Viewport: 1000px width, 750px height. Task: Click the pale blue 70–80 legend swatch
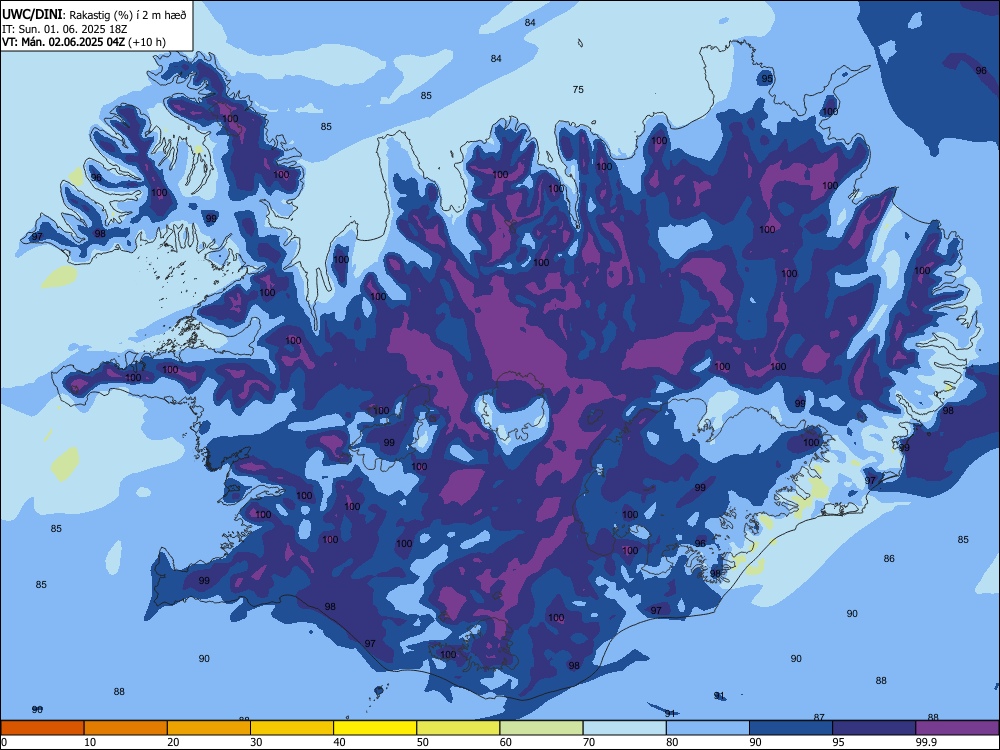point(625,728)
